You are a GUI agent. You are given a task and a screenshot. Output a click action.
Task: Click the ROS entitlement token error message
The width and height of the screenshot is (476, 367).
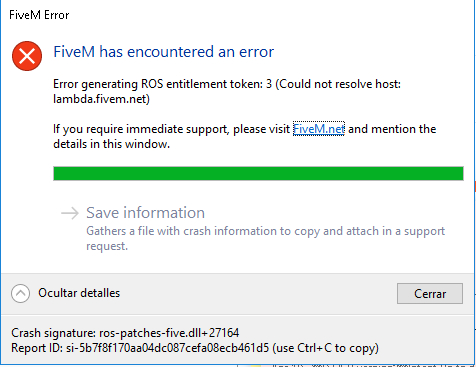227,91
